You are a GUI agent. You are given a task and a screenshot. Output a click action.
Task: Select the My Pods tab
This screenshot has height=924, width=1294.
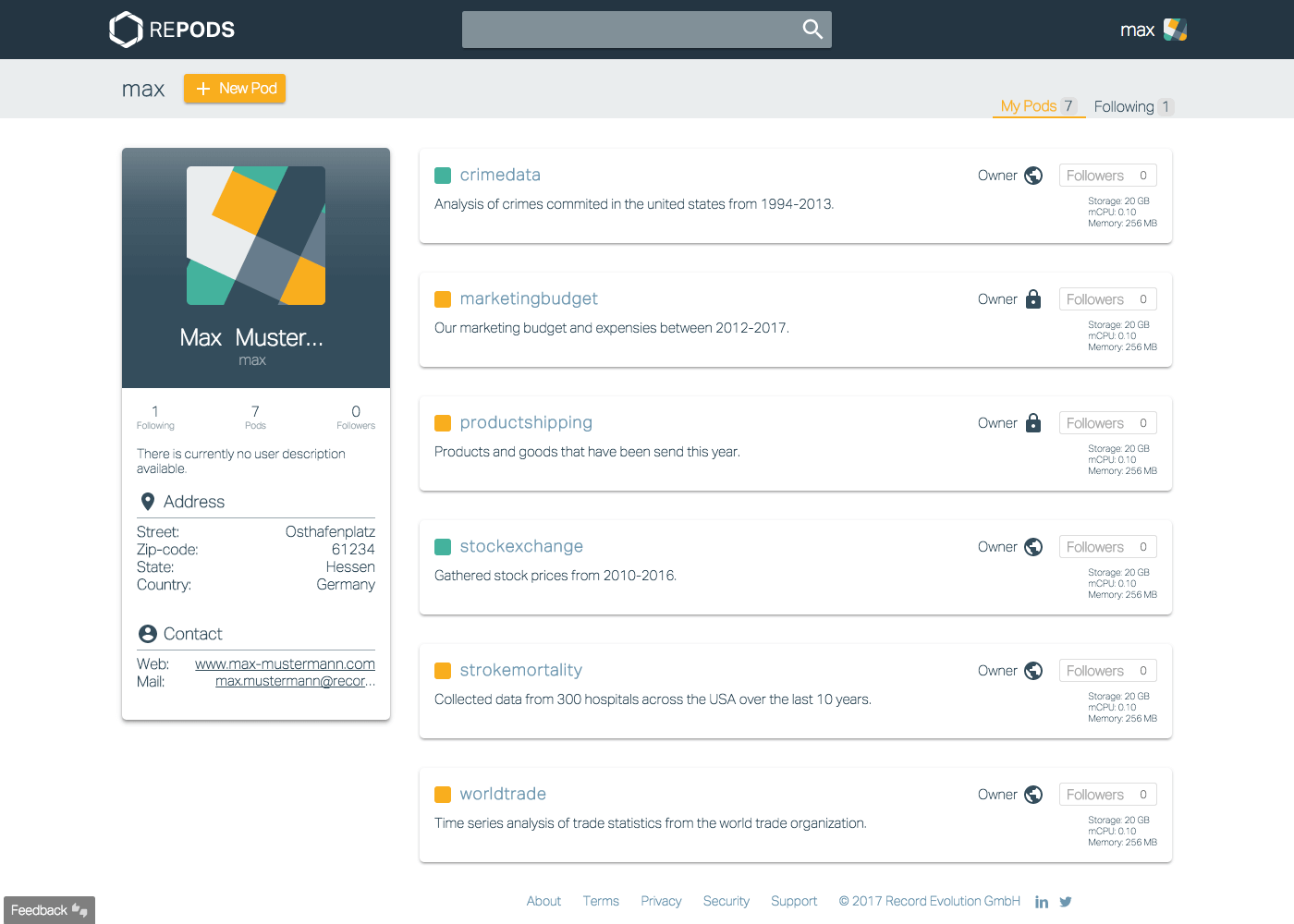1029,105
